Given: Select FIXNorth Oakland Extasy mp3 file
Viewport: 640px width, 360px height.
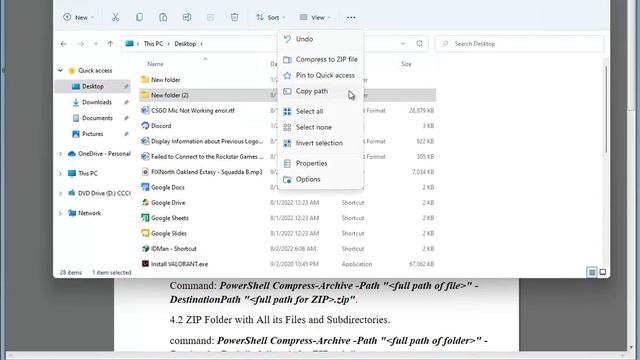Looking at the screenshot, I should [207, 172].
